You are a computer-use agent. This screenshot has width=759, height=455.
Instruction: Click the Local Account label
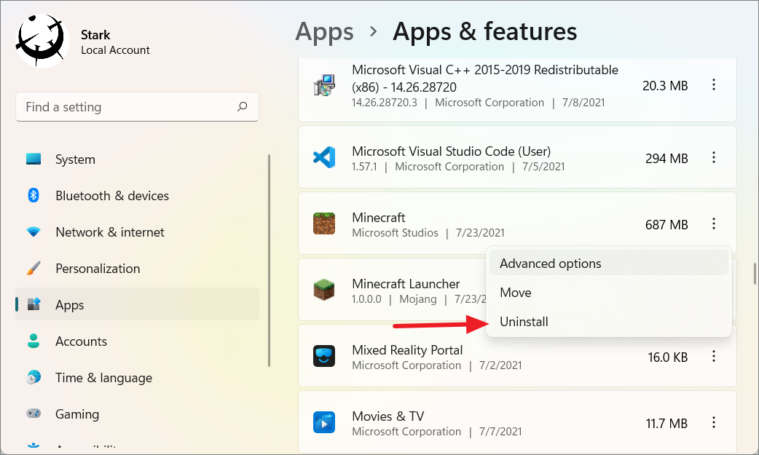pyautogui.click(x=115, y=50)
